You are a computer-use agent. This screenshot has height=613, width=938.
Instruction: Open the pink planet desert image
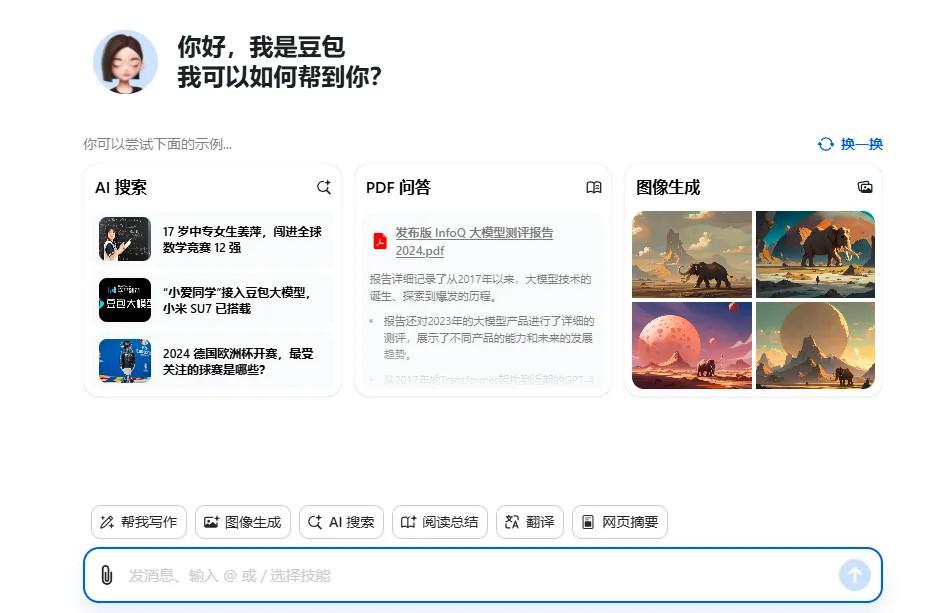pyautogui.click(x=692, y=345)
